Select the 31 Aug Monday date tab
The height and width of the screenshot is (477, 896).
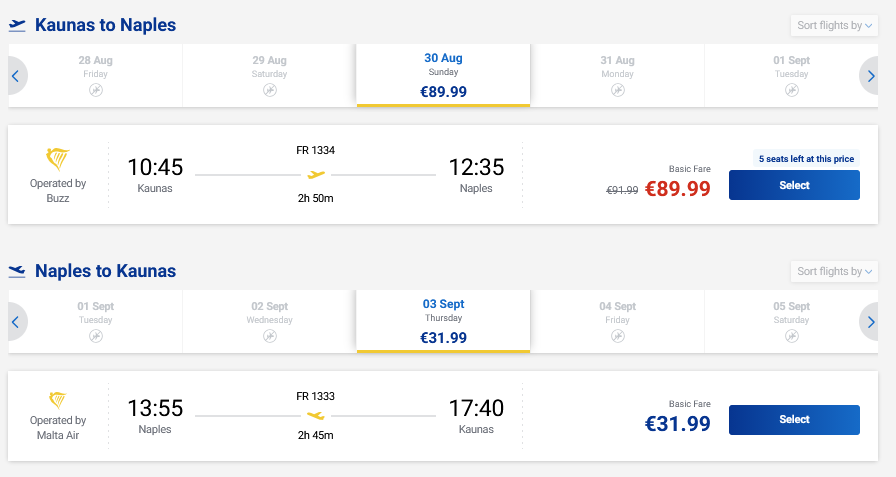point(617,75)
